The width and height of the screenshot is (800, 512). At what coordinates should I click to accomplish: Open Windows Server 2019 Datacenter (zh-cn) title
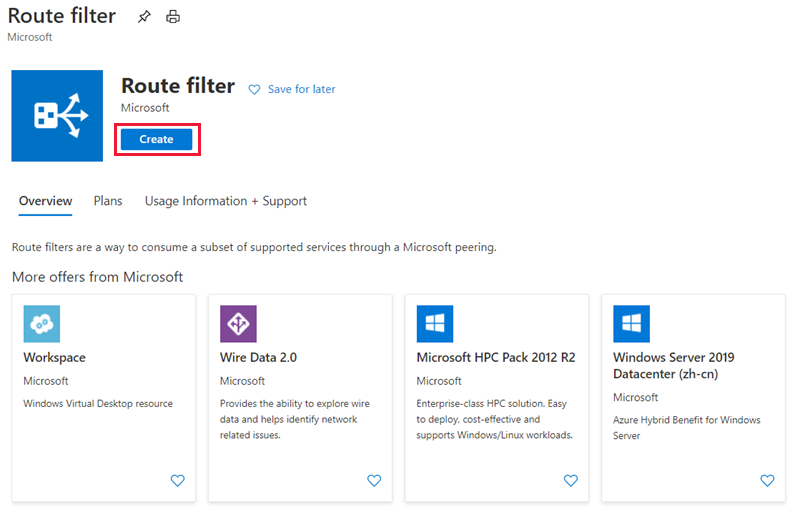(673, 366)
